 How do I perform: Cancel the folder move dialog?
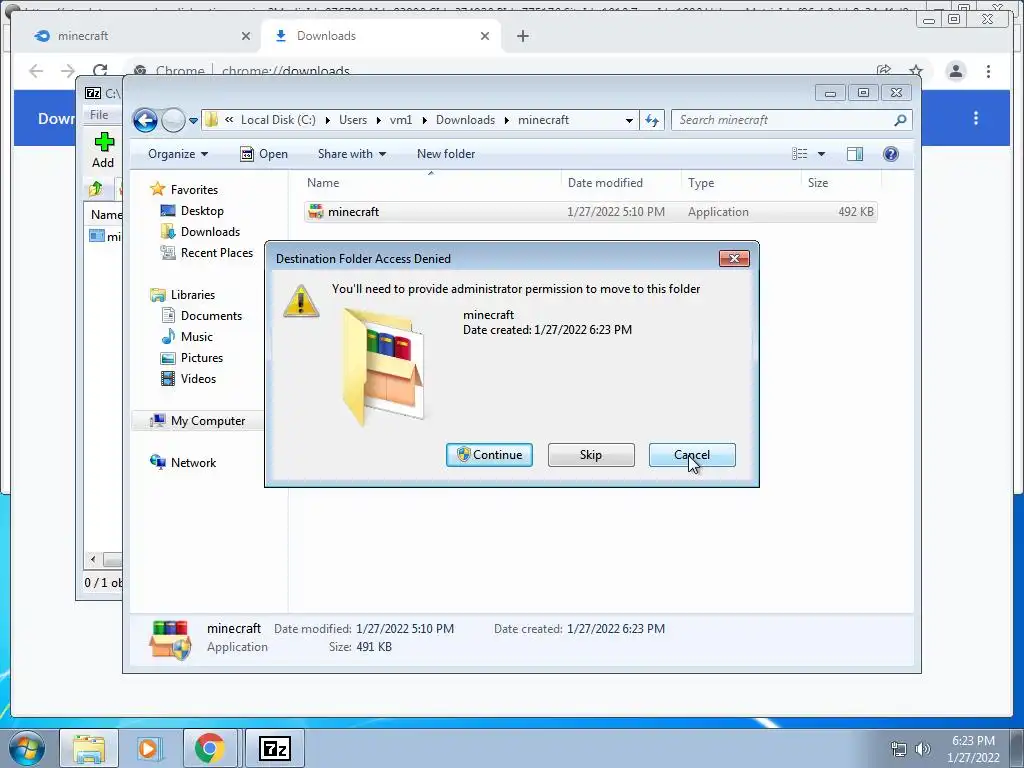click(x=692, y=455)
